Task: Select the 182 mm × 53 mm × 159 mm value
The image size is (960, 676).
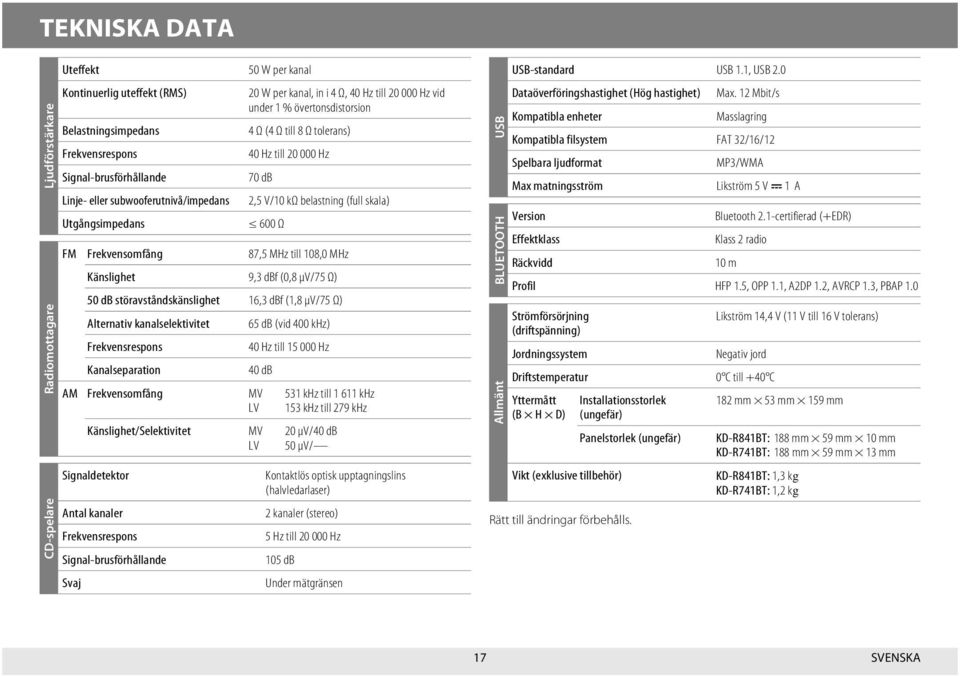Action: [x=779, y=400]
